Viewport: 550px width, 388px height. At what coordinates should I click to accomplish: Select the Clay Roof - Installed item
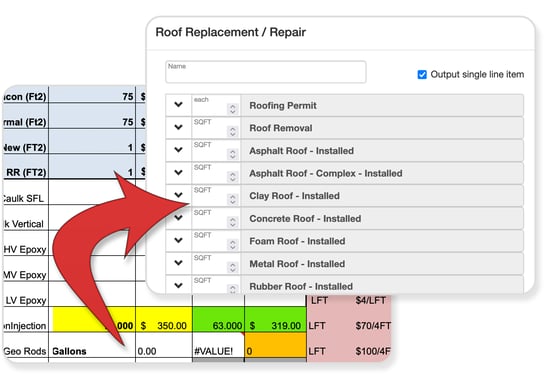coord(382,196)
